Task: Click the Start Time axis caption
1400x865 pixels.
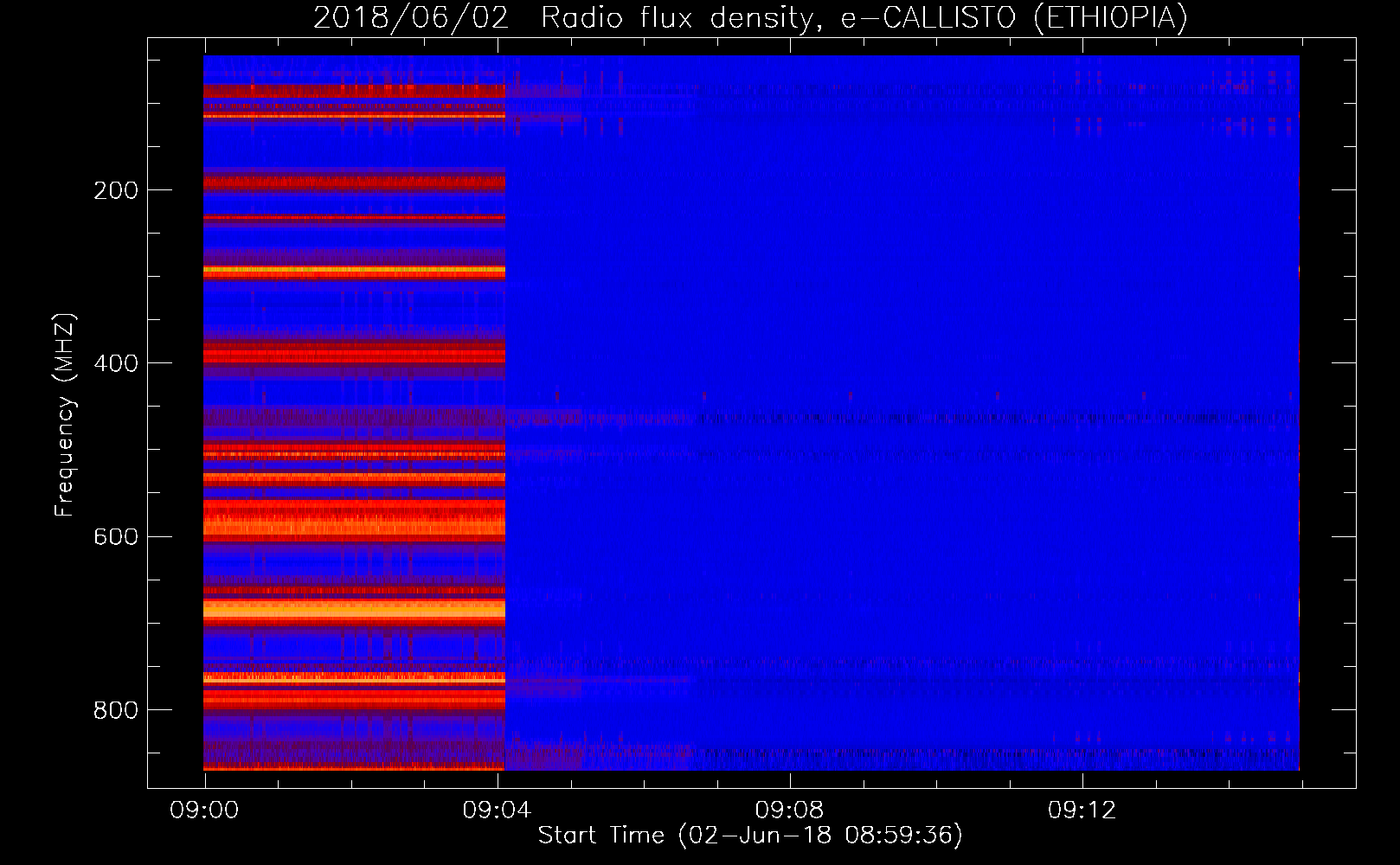Action: pos(750,836)
